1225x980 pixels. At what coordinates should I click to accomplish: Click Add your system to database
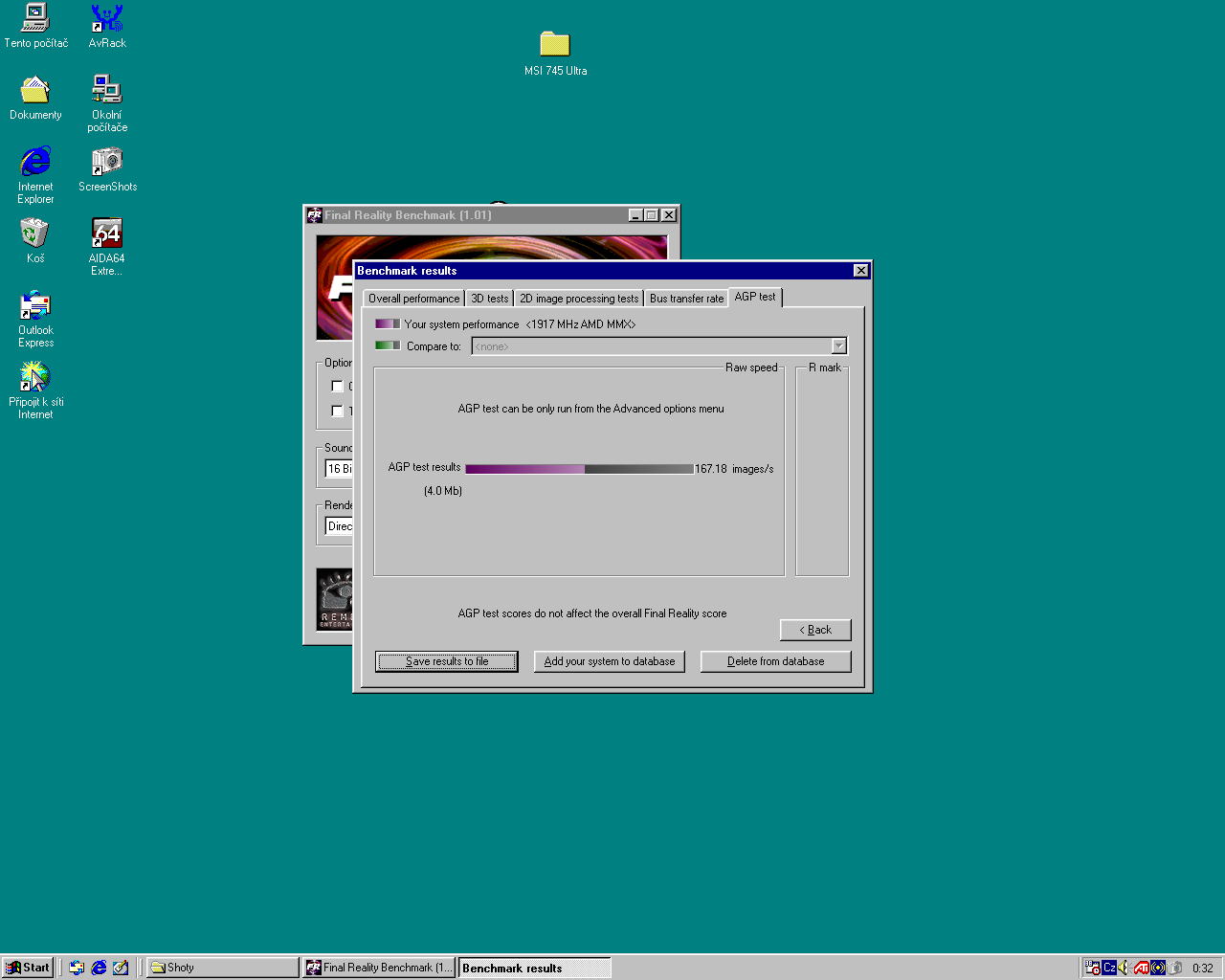coord(610,661)
